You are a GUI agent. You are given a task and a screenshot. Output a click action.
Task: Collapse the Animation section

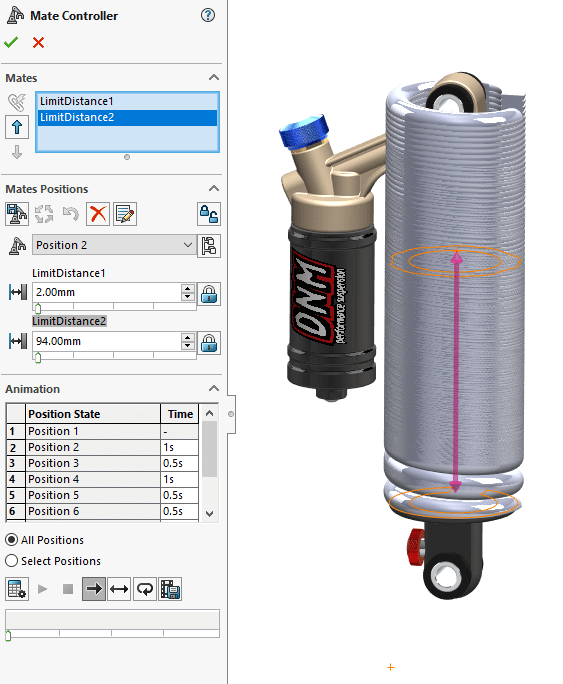214,388
